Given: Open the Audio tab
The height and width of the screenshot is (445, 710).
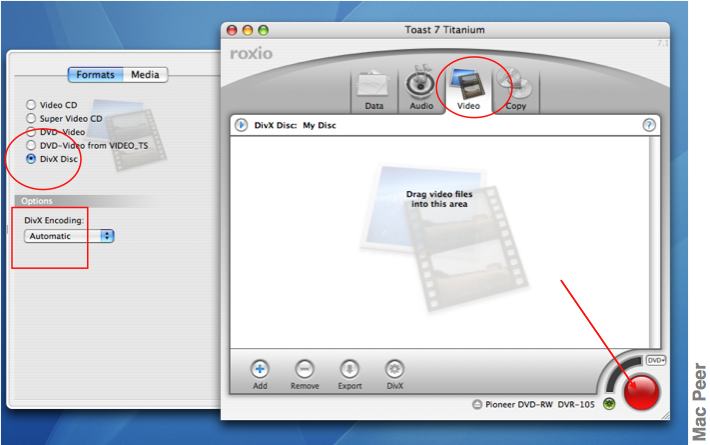Looking at the screenshot, I should (421, 91).
